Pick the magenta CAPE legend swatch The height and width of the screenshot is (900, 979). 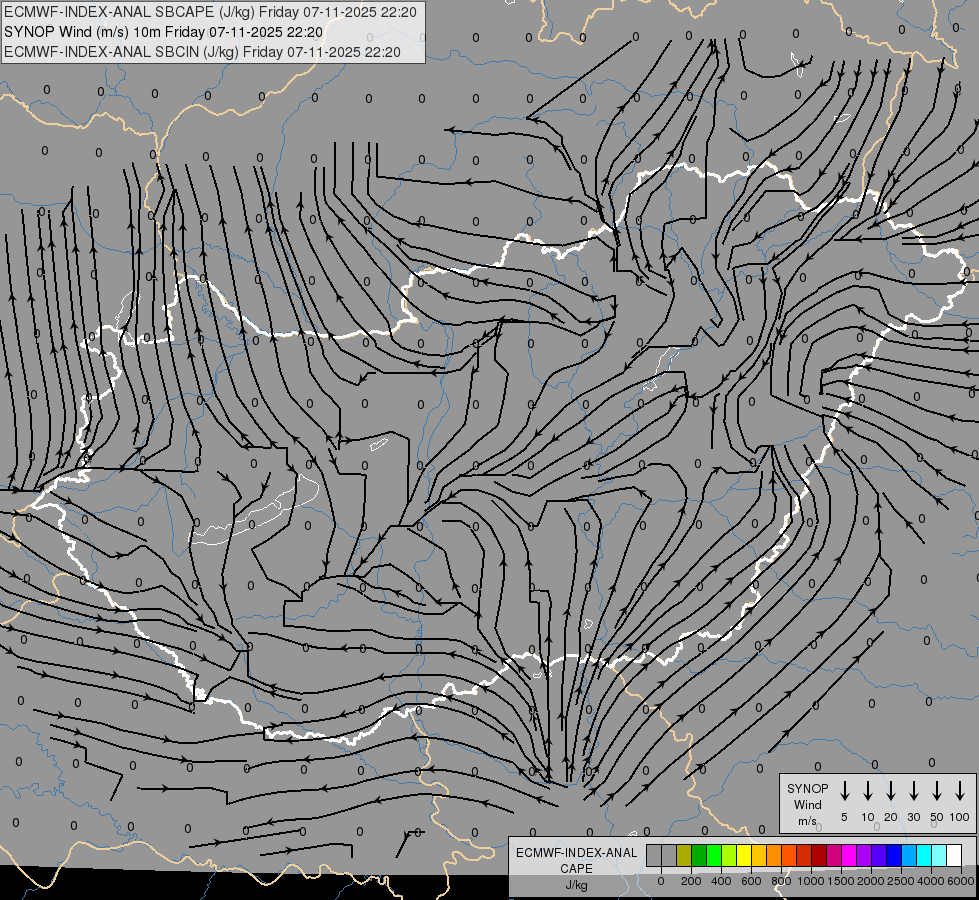click(x=849, y=855)
